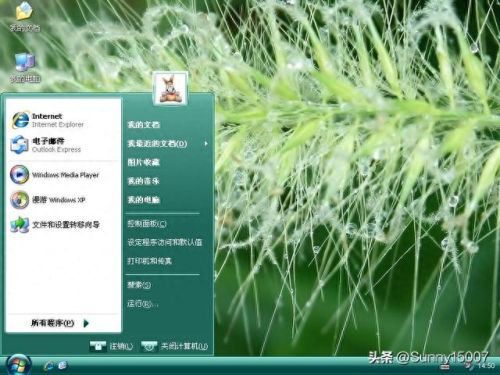
Task: Open Internet Explorer quick launch icon
Action: pyautogui.click(x=49, y=366)
